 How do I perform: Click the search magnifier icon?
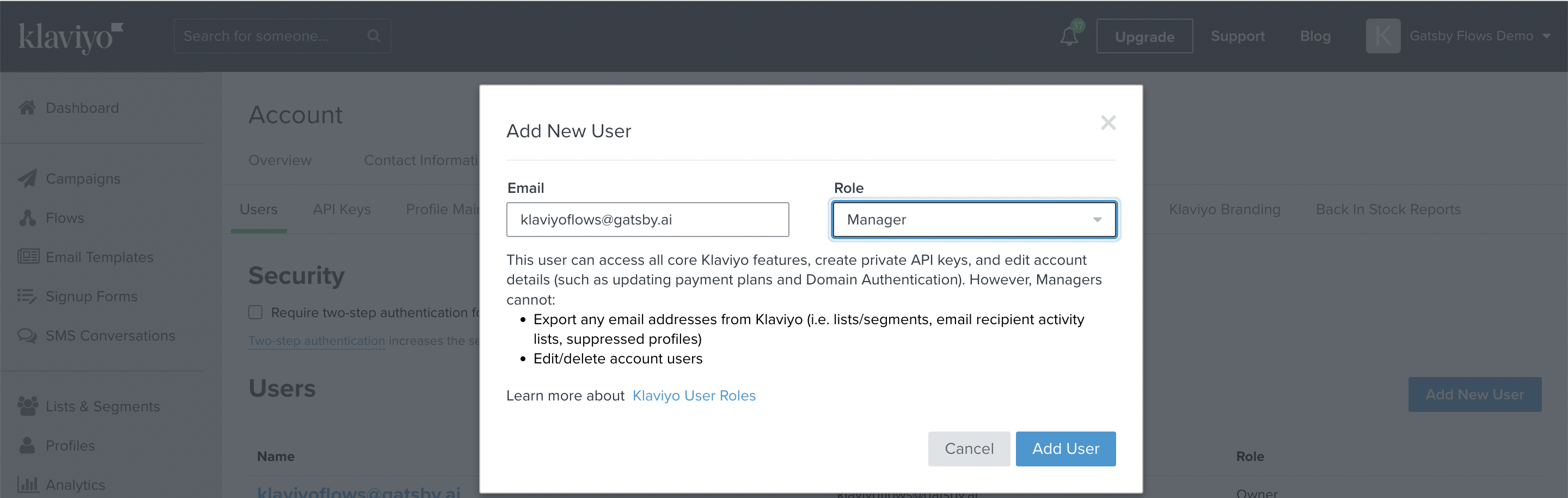click(x=373, y=36)
